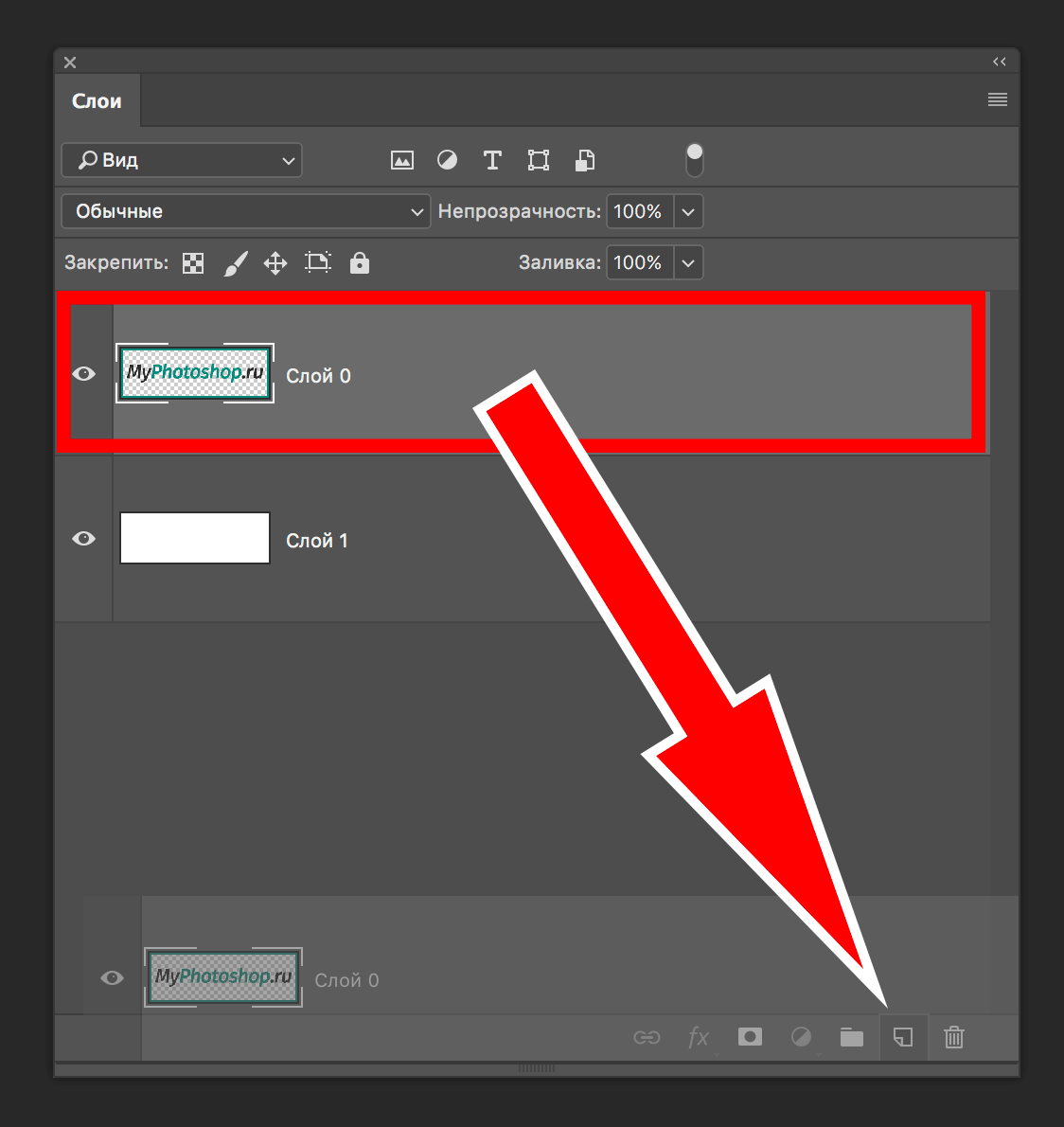Filter layers by type (T) layers
This screenshot has height=1127, width=1064.
[492, 160]
